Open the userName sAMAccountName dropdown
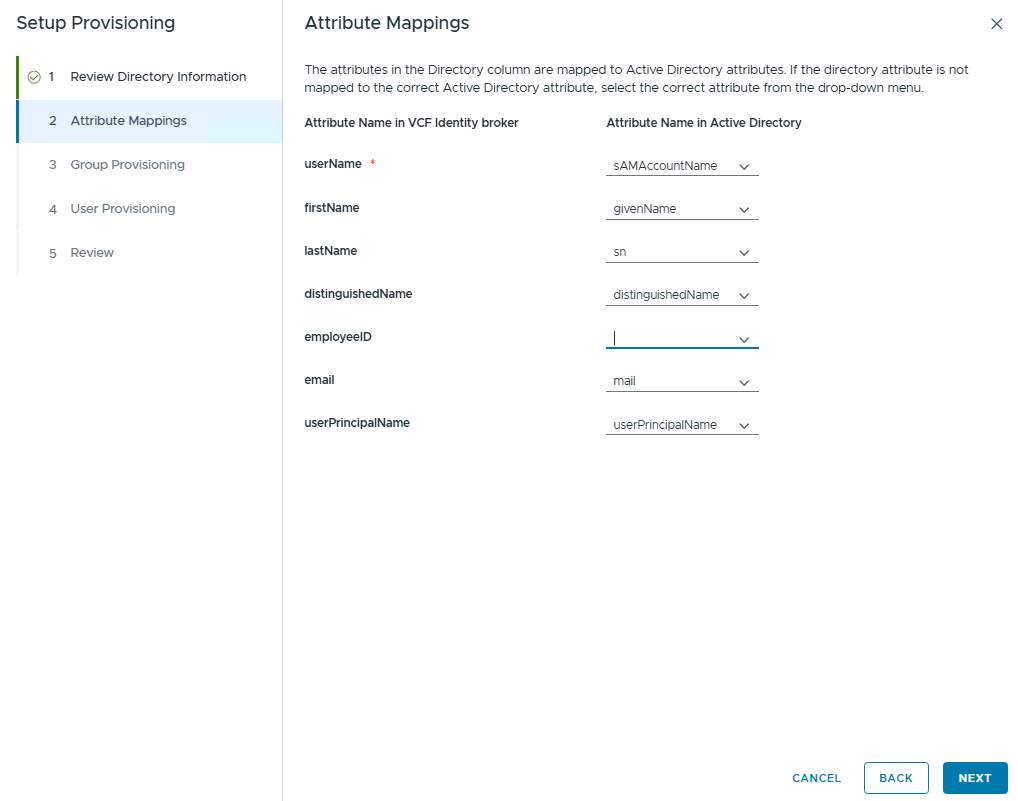Image resolution: width=1018 pixels, height=801 pixels. (682, 166)
